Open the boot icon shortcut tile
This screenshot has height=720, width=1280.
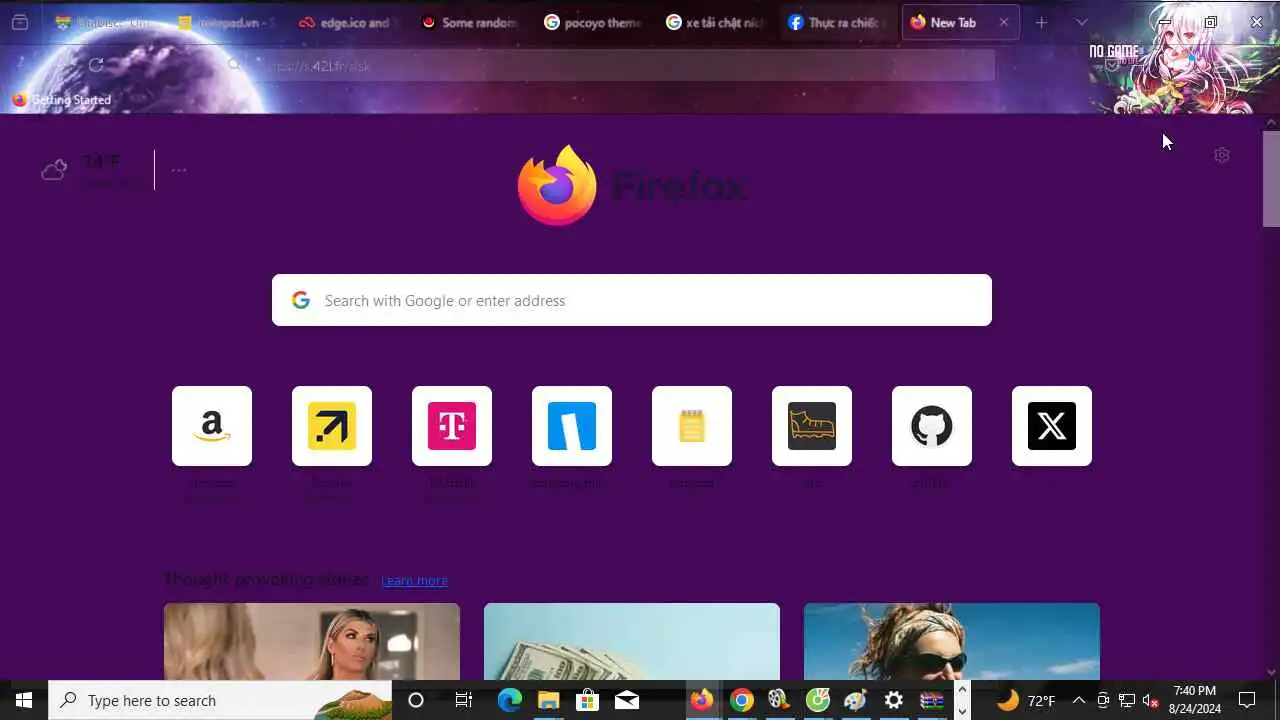coord(812,426)
